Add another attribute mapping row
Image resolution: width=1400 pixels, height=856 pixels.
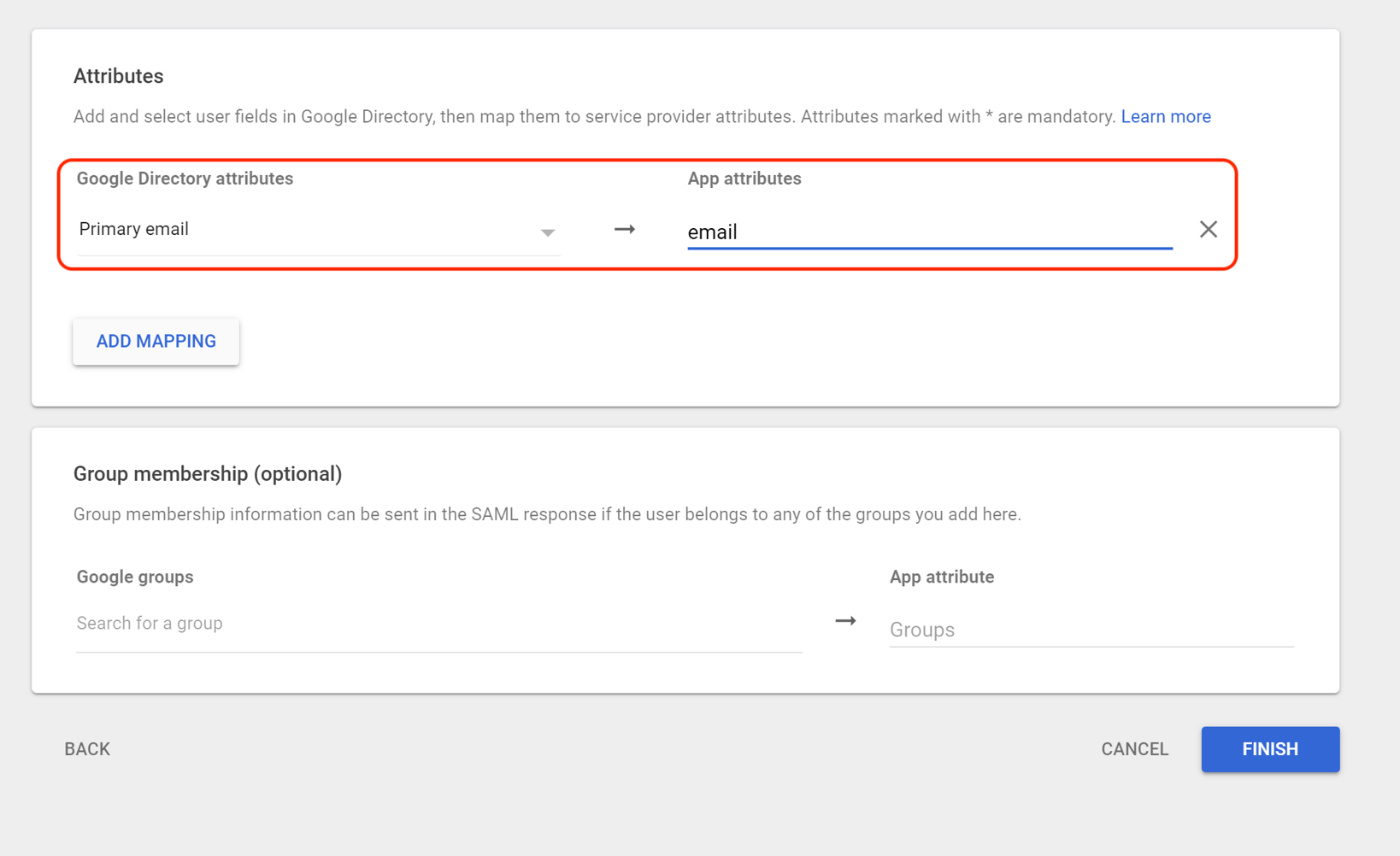(x=156, y=341)
